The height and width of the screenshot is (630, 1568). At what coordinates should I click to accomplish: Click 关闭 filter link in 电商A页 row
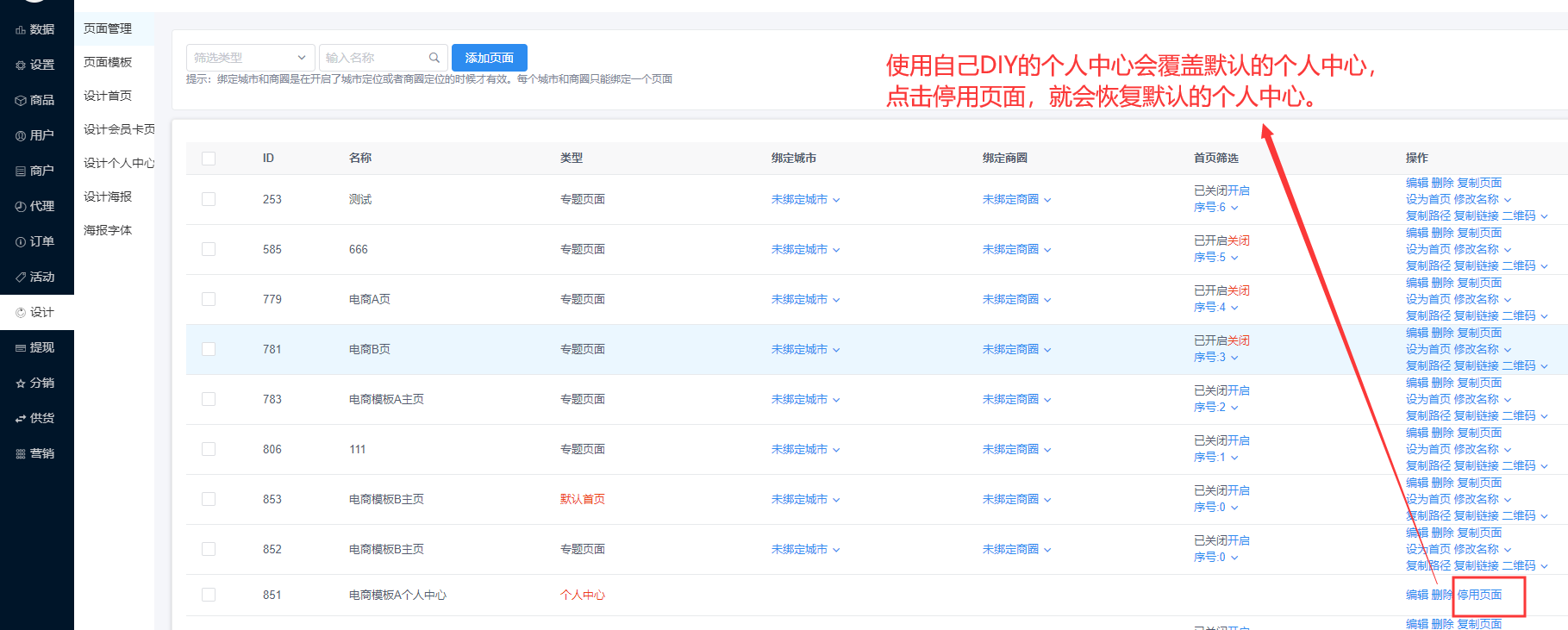[1239, 290]
